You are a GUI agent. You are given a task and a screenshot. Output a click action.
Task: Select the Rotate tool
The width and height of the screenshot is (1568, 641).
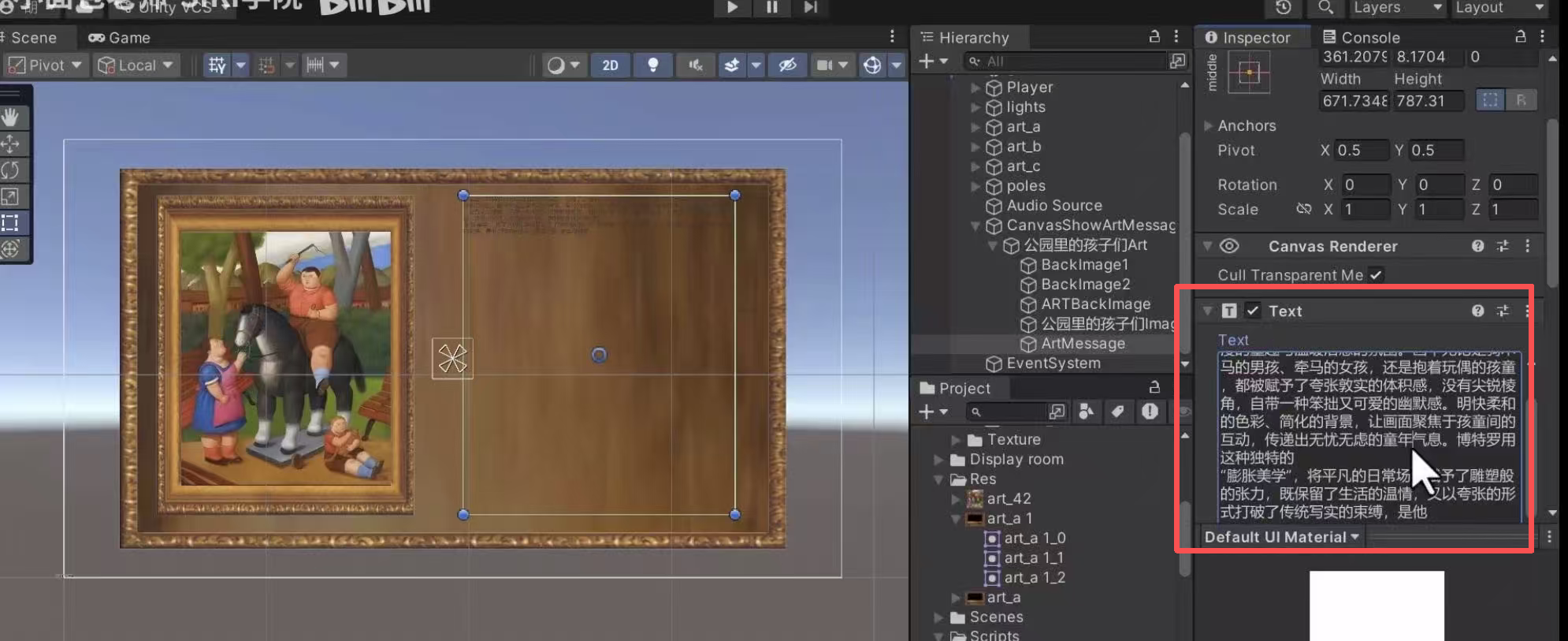click(x=10, y=170)
